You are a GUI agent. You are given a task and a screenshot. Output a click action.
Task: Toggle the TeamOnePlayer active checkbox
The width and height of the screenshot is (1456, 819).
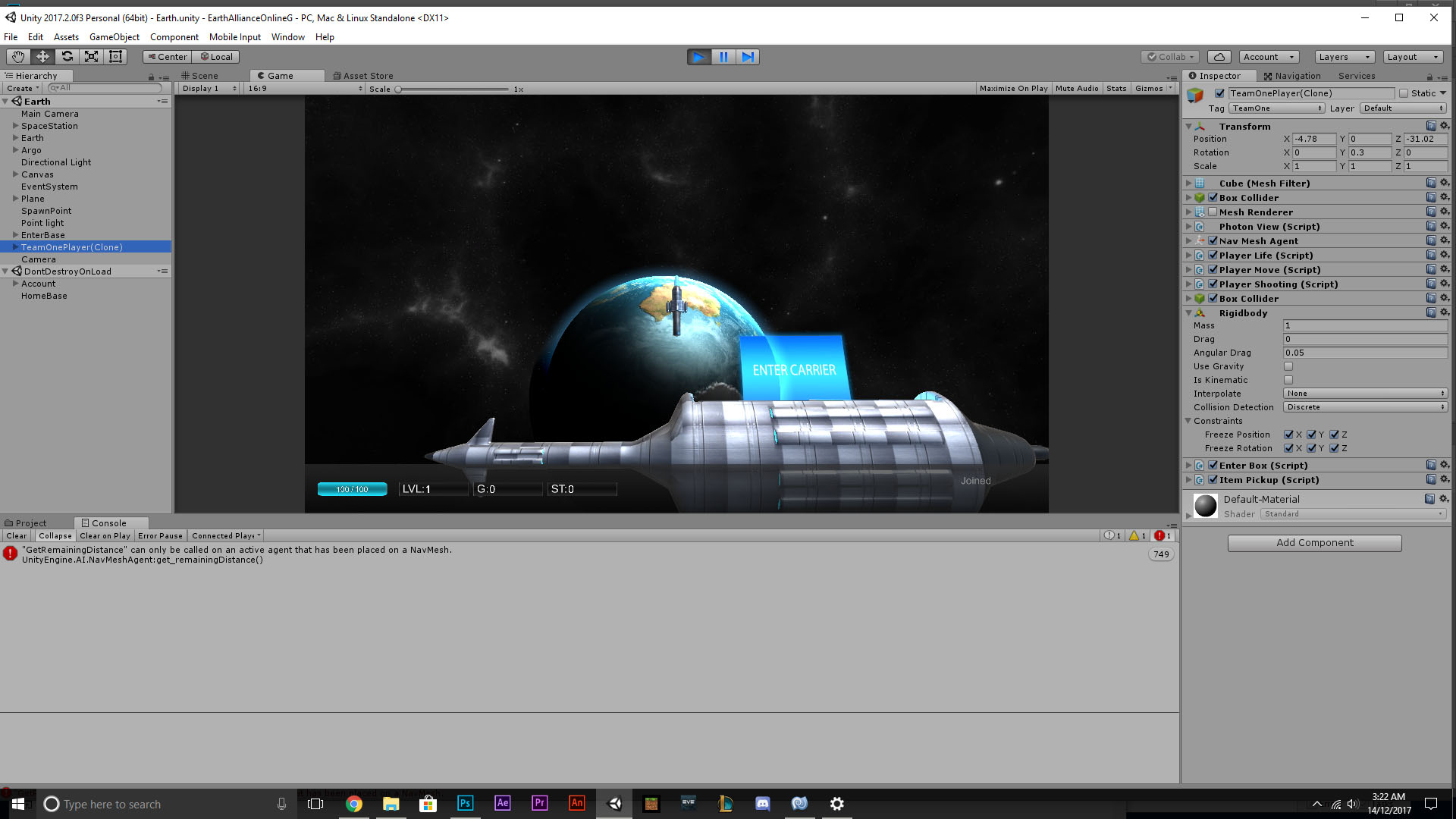[1219, 93]
